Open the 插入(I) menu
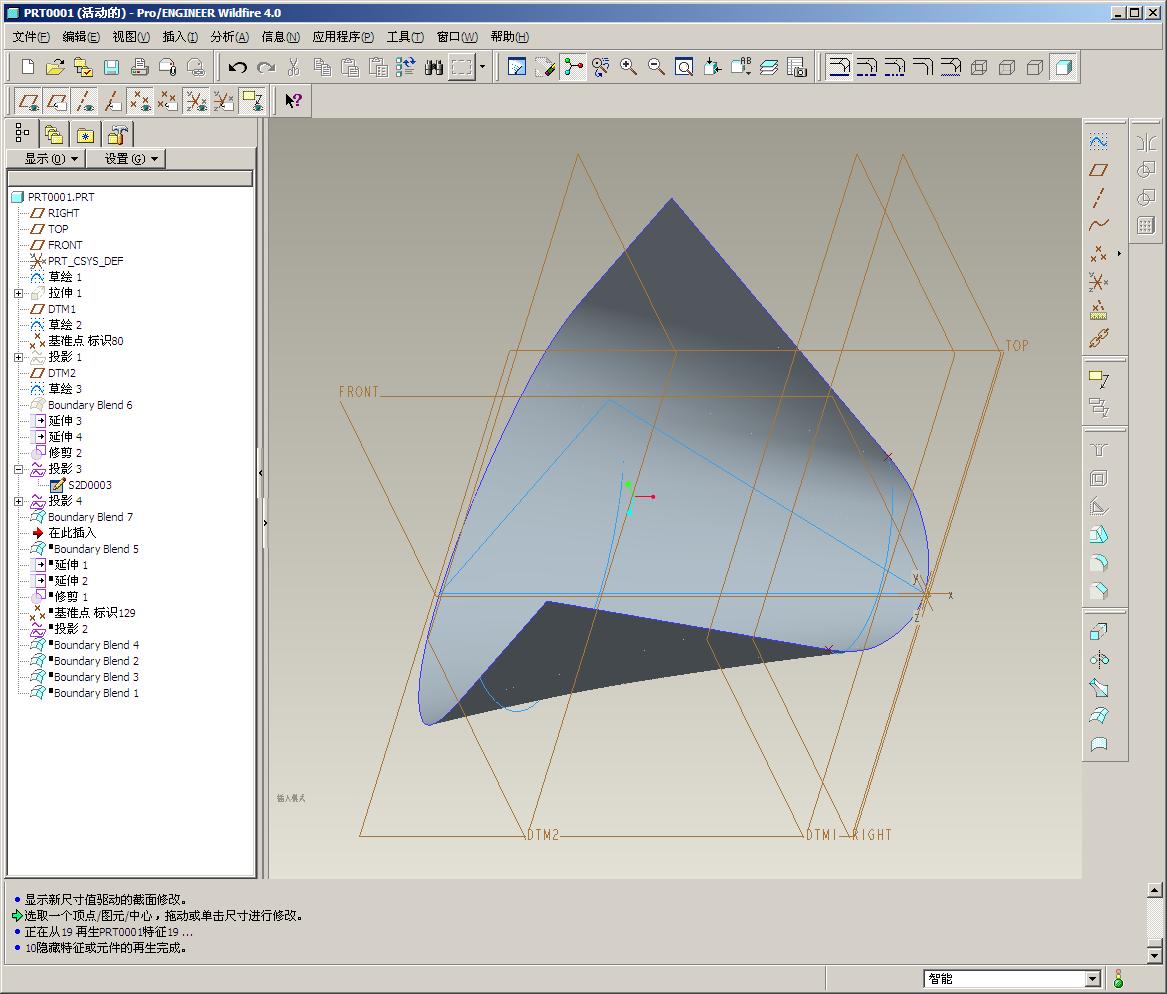Screen dimensions: 1167x994 click(x=180, y=37)
